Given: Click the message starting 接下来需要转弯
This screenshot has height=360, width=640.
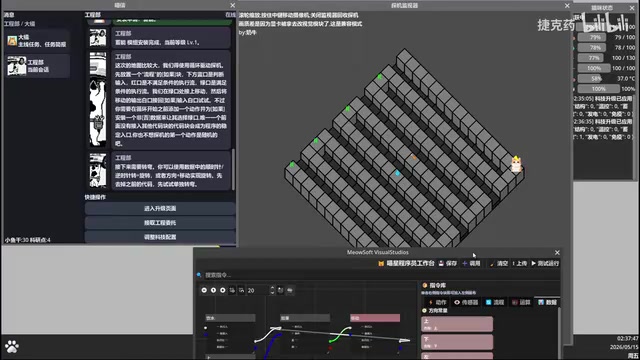Looking at the screenshot, I should (x=171, y=171).
